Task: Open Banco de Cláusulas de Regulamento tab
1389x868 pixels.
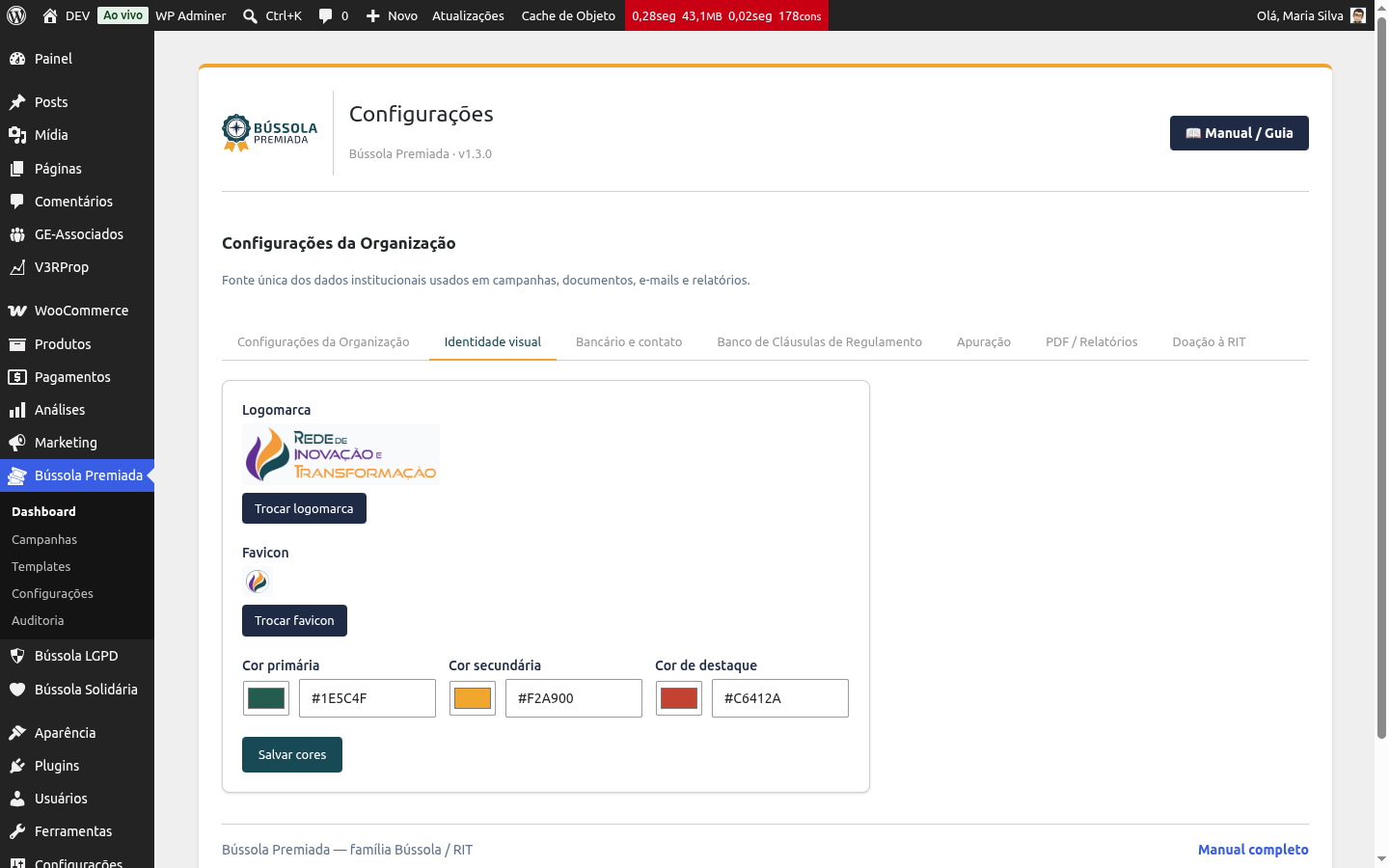Action: point(820,342)
